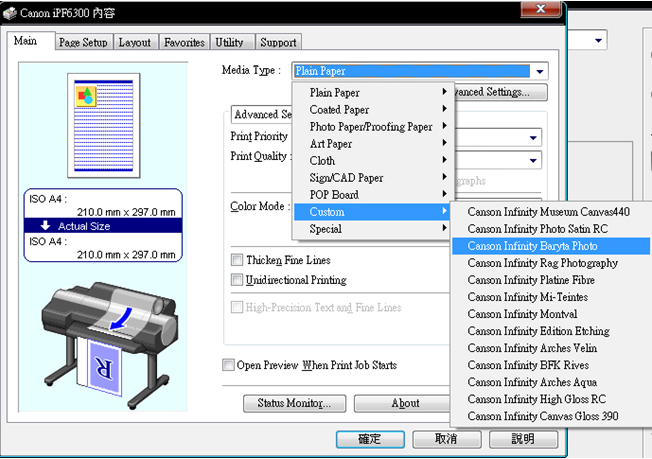This screenshot has height=459, width=652.
Task: Select the highlighted Custom menu entry
Action: tap(372, 212)
